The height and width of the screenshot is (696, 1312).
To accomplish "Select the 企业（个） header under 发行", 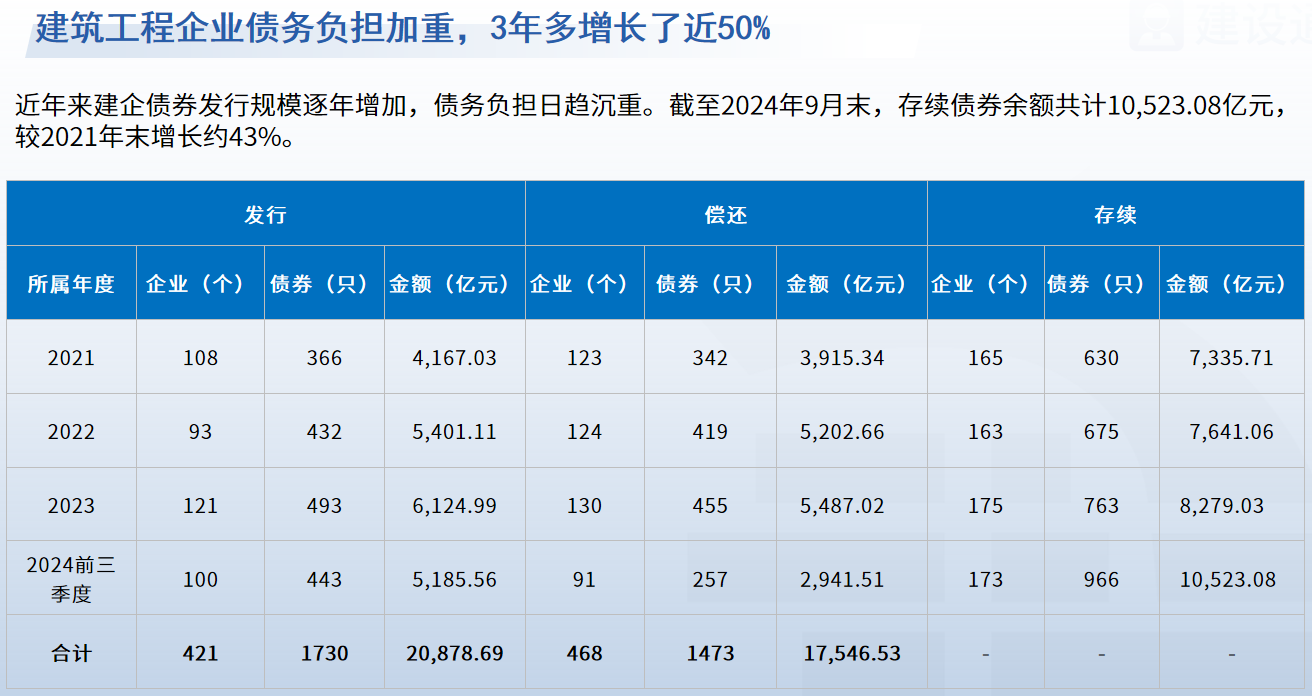I will [200, 284].
